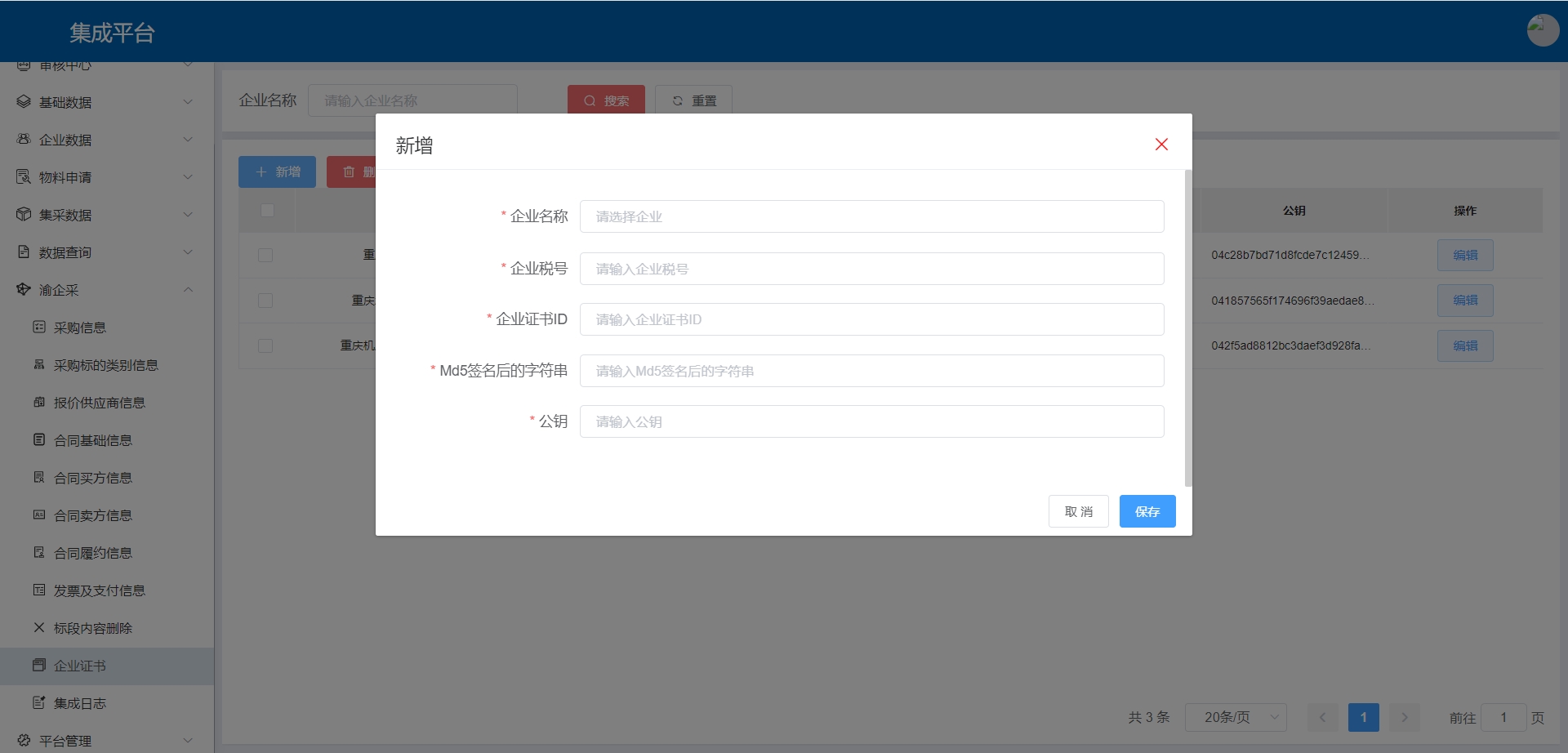Viewport: 1568px width, 753px height.
Task: Open the 合同基础信息 menu item
Action: 92,440
